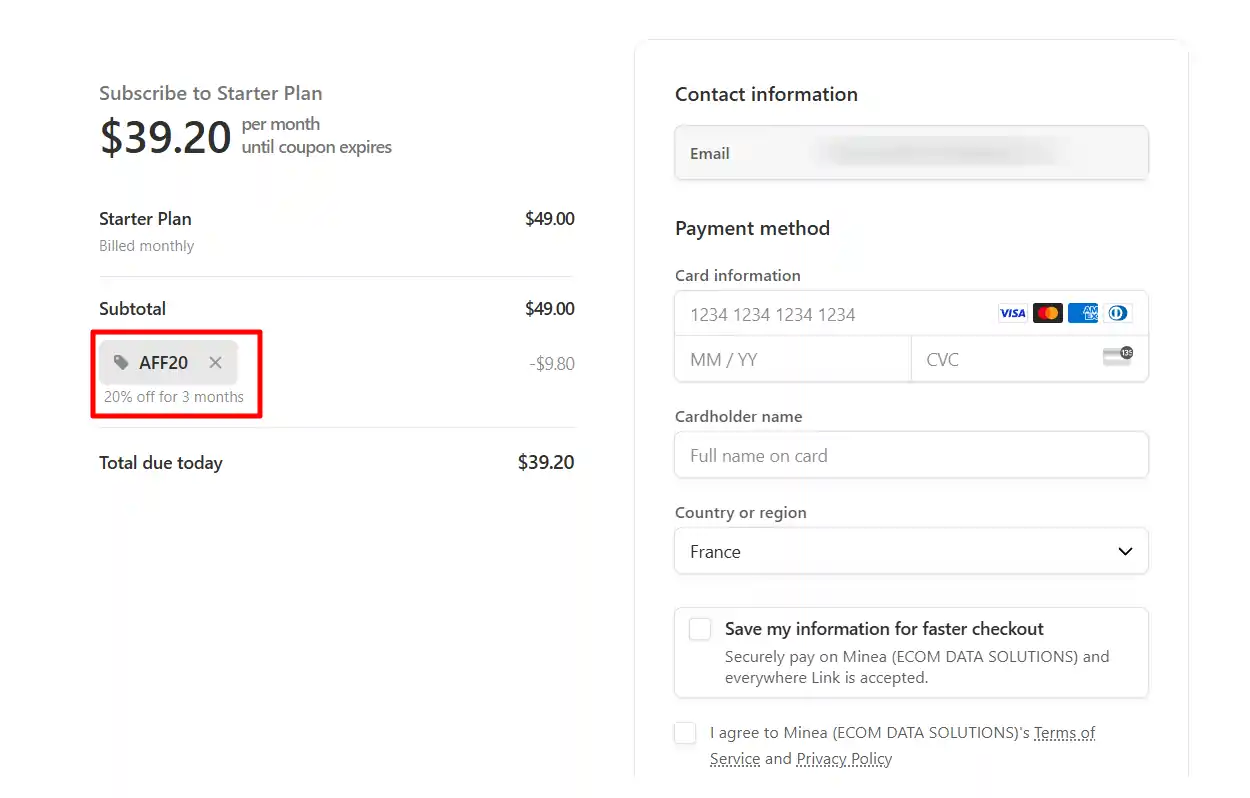This screenshot has height=798, width=1250.
Task: Enable Save my information for faster checkout
Action: (x=699, y=629)
